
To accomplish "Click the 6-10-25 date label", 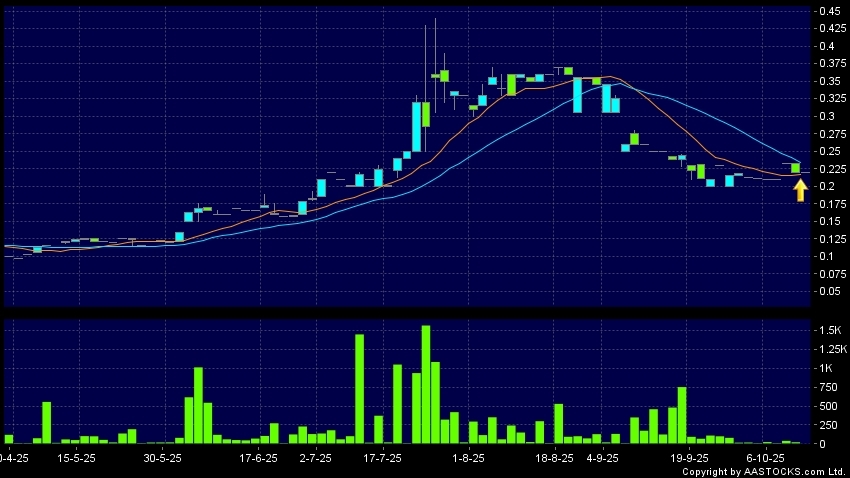I will pyautogui.click(x=765, y=457).
